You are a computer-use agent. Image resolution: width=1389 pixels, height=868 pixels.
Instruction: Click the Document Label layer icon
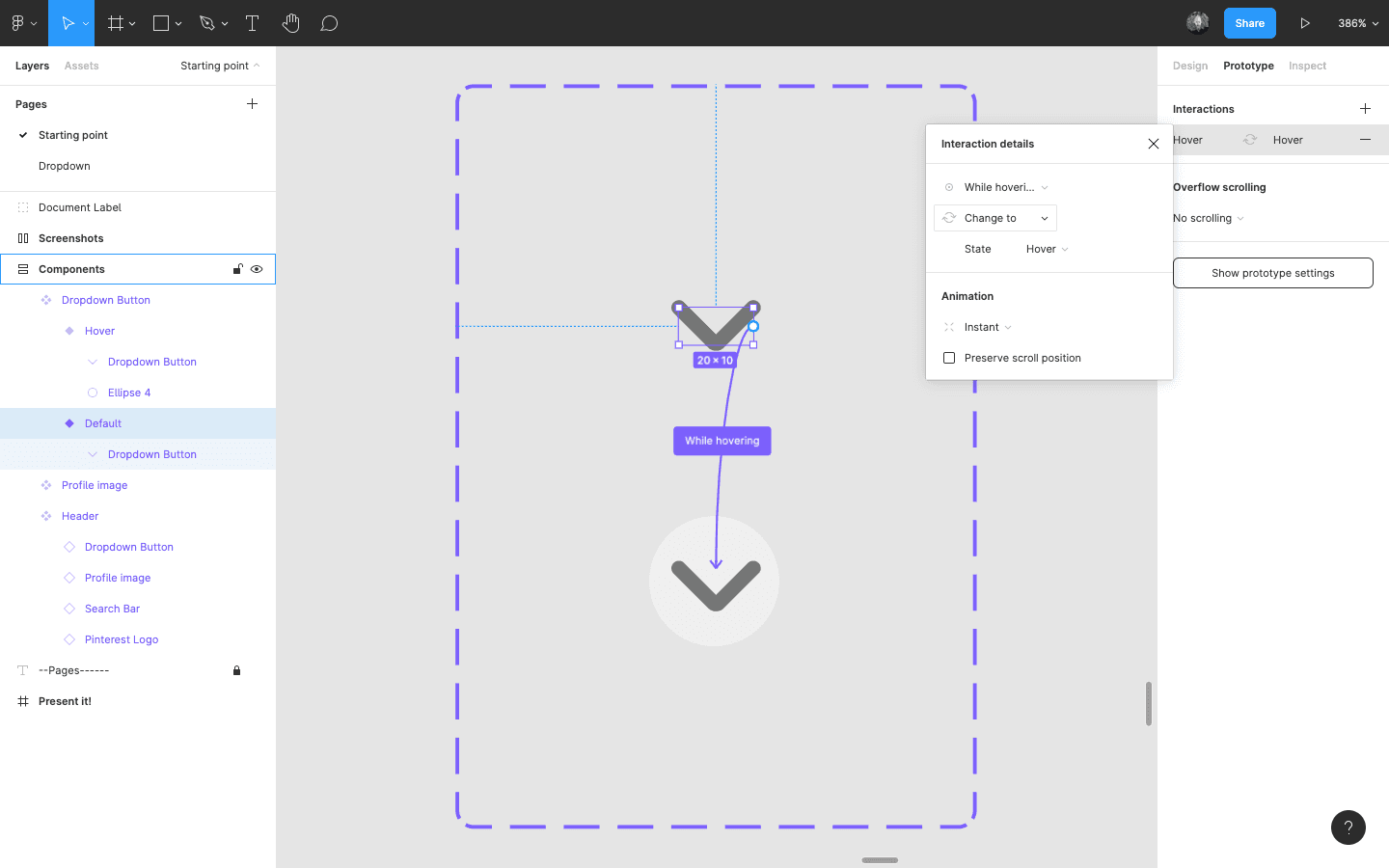[23, 207]
